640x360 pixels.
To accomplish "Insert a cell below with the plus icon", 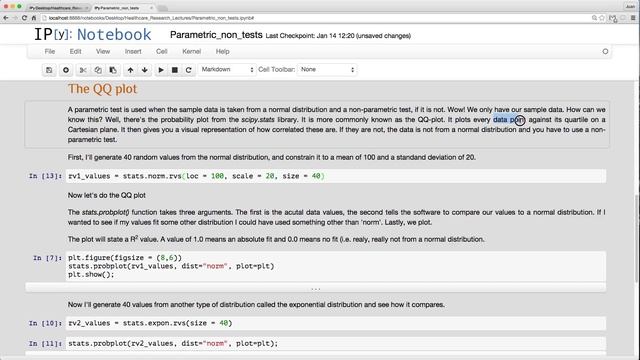I will point(66,70).
